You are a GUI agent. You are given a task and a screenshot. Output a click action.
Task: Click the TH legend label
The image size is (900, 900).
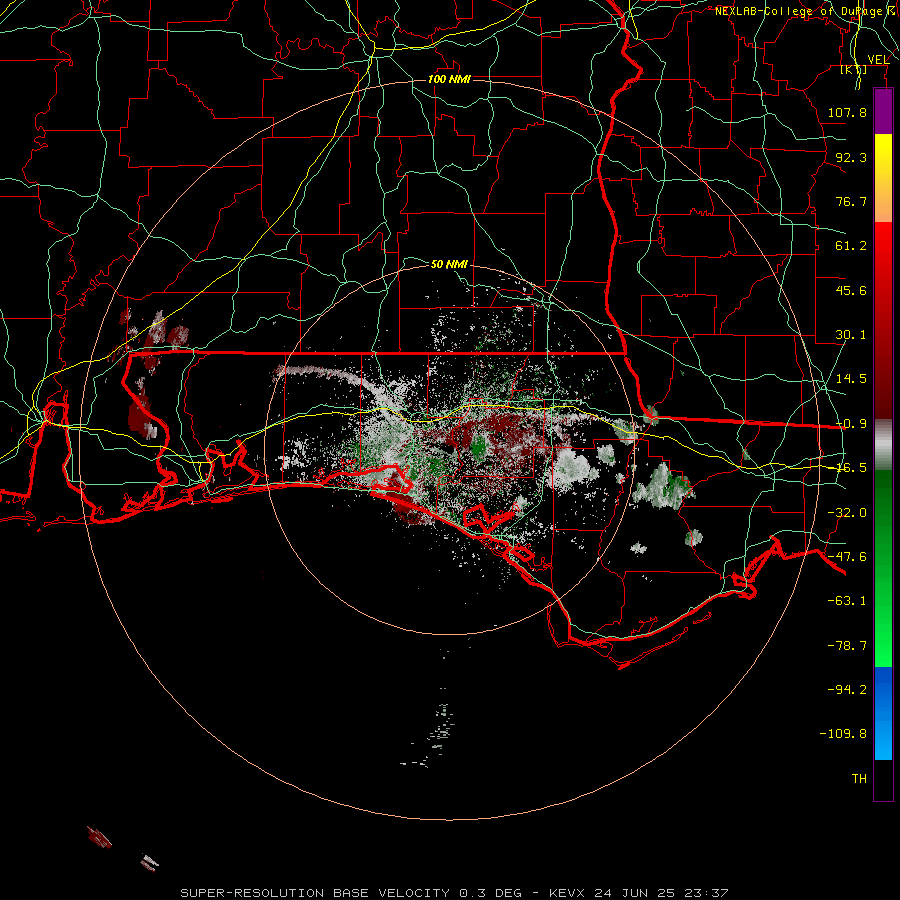tap(859, 779)
